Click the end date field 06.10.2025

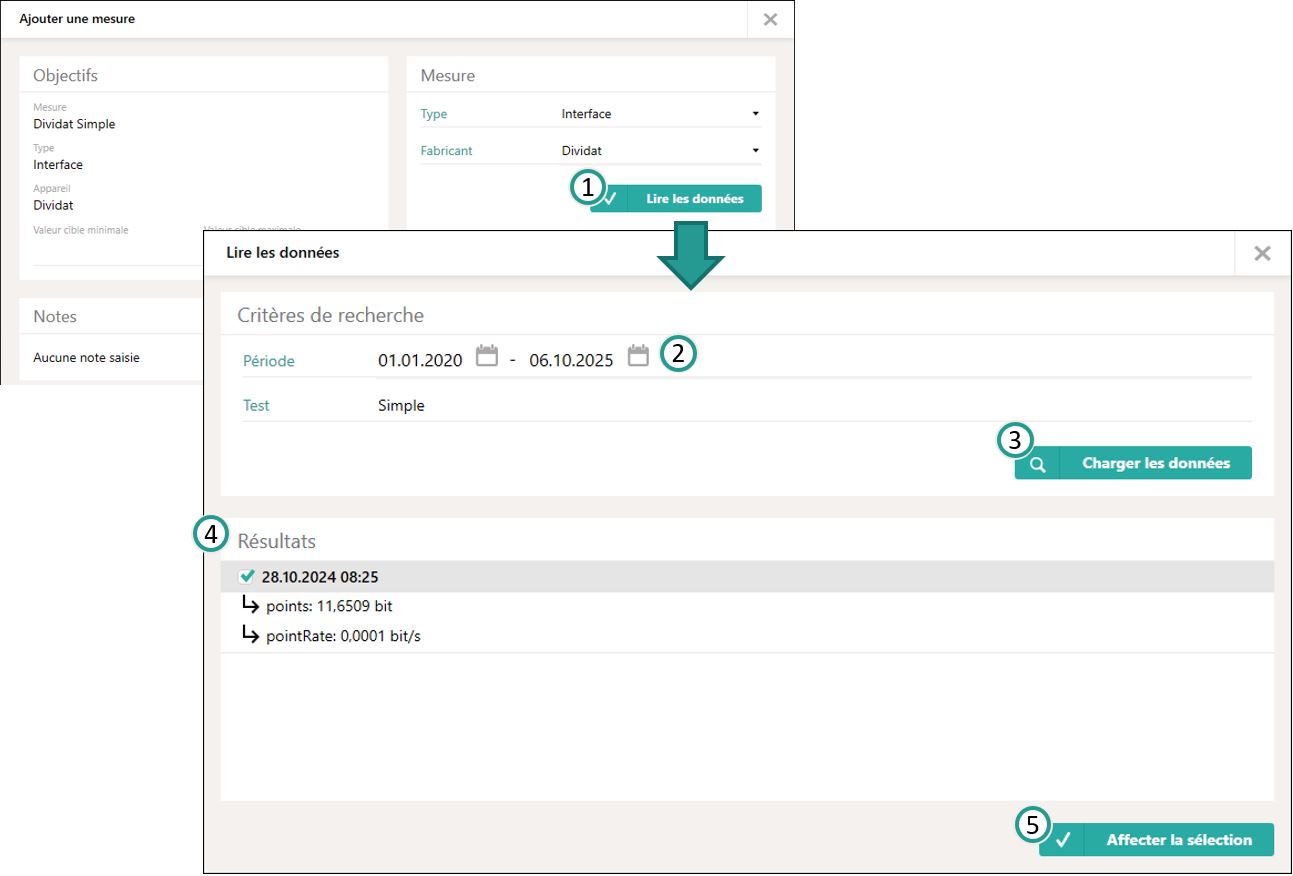[571, 361]
